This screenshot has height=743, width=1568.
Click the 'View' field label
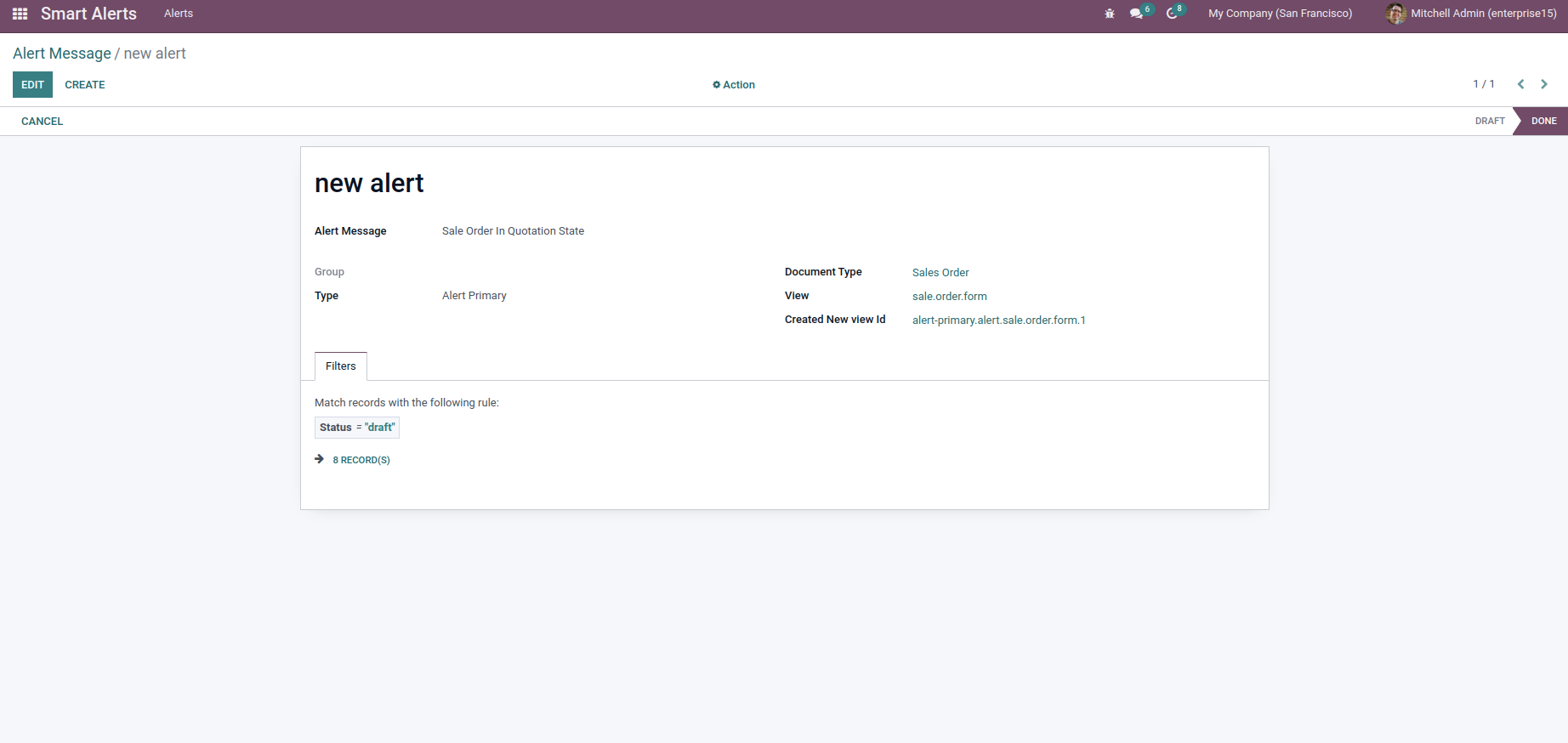(x=797, y=296)
